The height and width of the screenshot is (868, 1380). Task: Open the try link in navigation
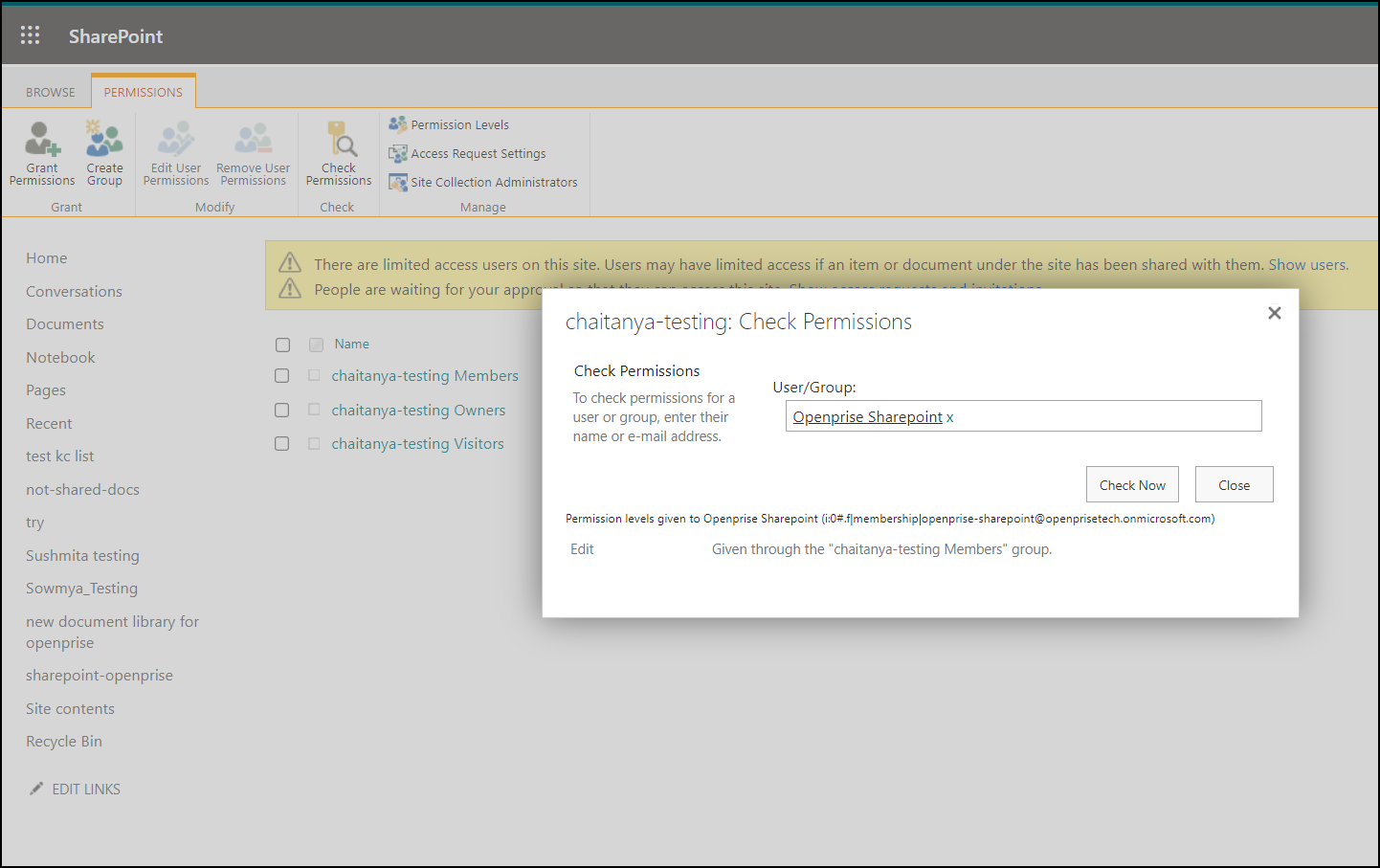tap(35, 523)
